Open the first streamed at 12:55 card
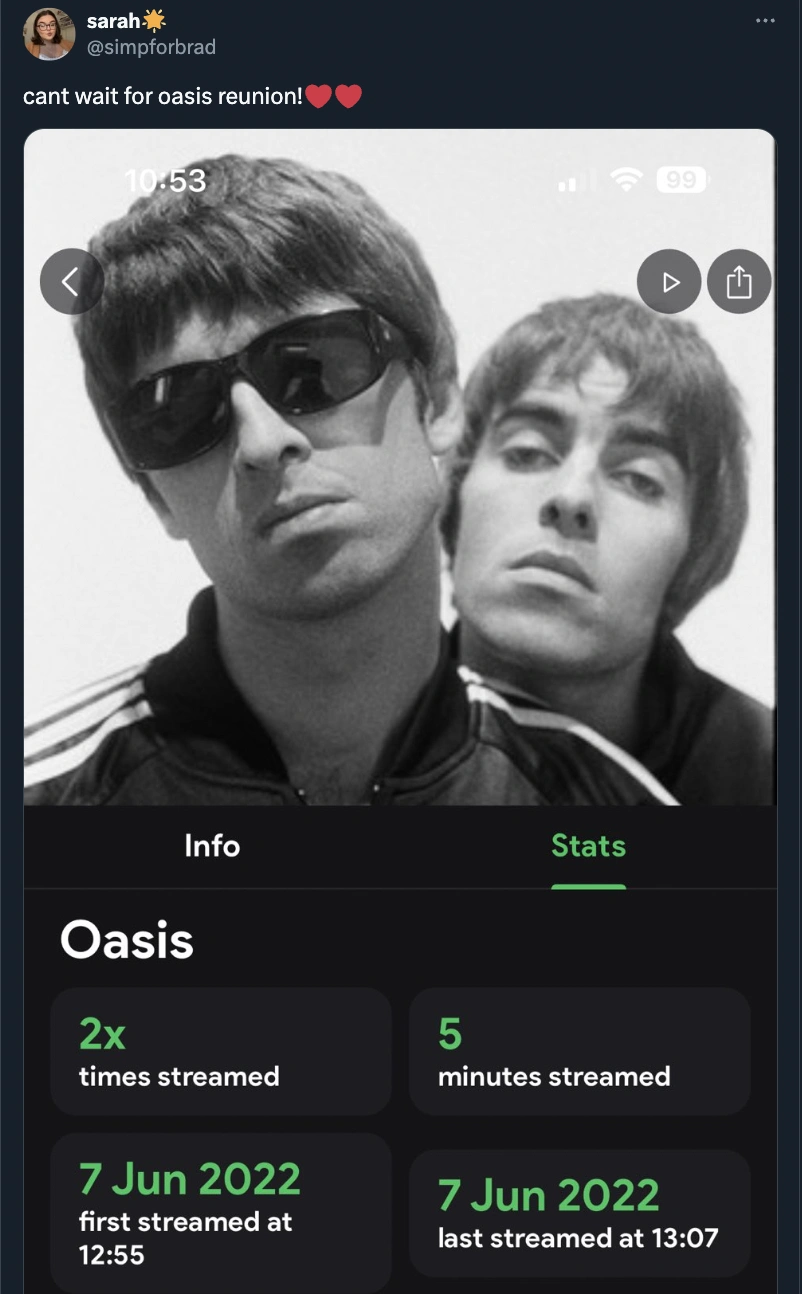The height and width of the screenshot is (1294, 802). tap(220, 1211)
